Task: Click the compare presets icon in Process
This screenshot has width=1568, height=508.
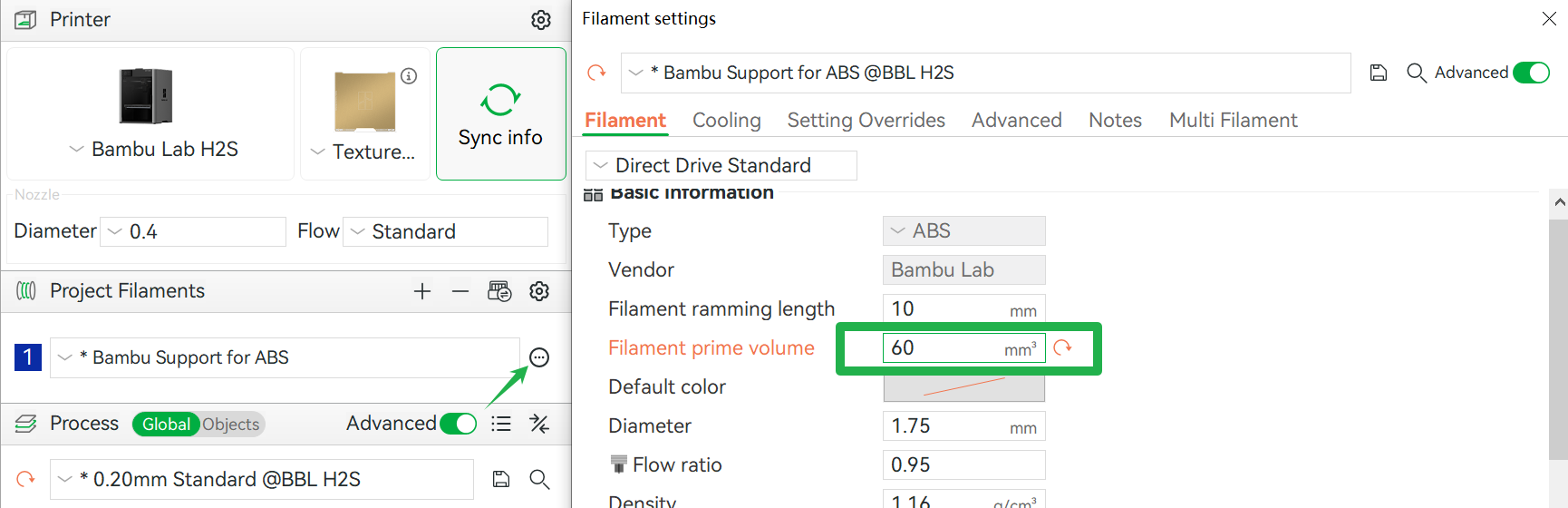Action: (x=539, y=424)
